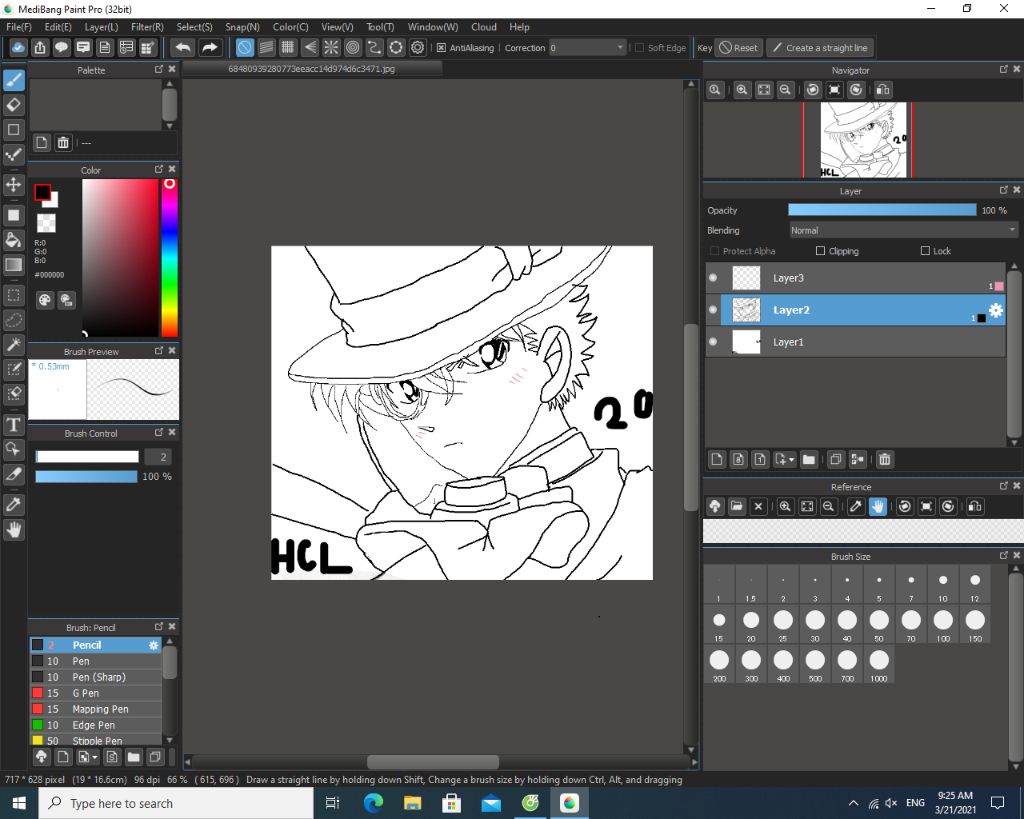Viewport: 1024px width, 819px height.
Task: Open snap settings gear icon
Action: [x=418, y=48]
